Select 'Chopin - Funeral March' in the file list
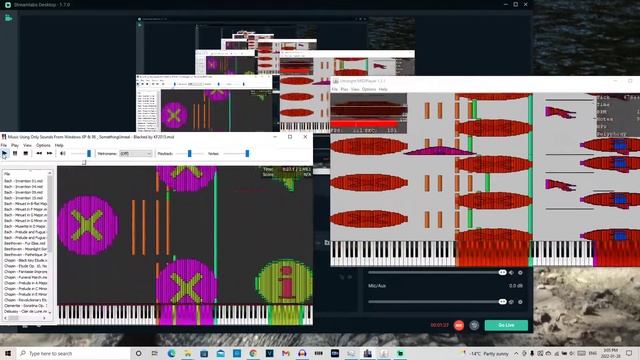The image size is (640, 360). pos(25,277)
